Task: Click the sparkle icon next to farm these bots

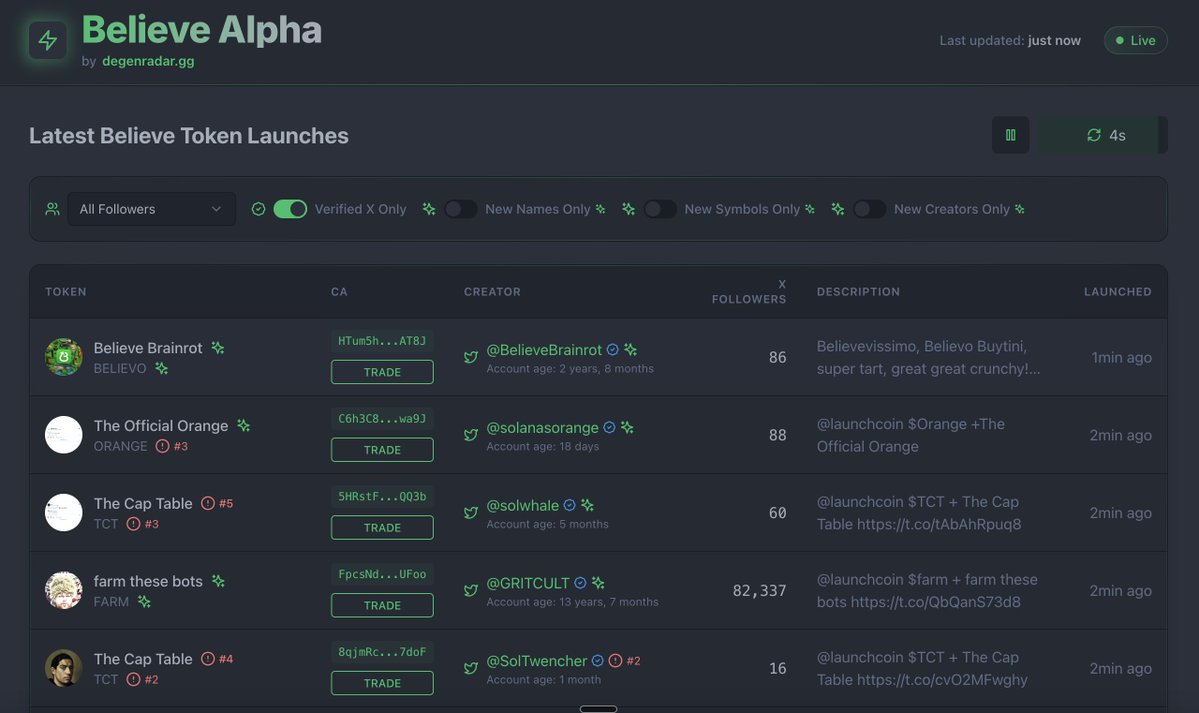Action: tap(218, 581)
